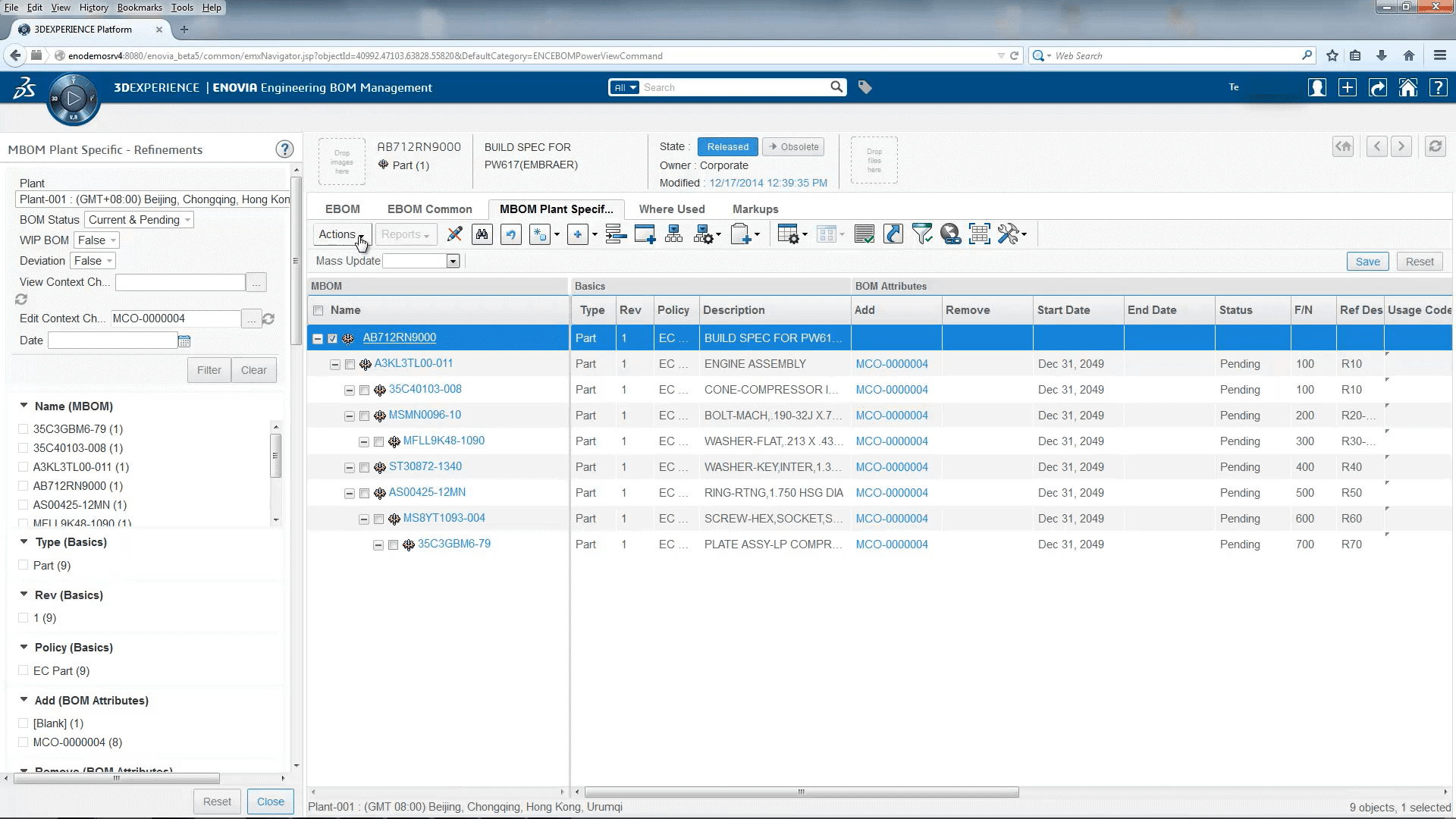Click the Close button in refinements panel

tap(271, 802)
